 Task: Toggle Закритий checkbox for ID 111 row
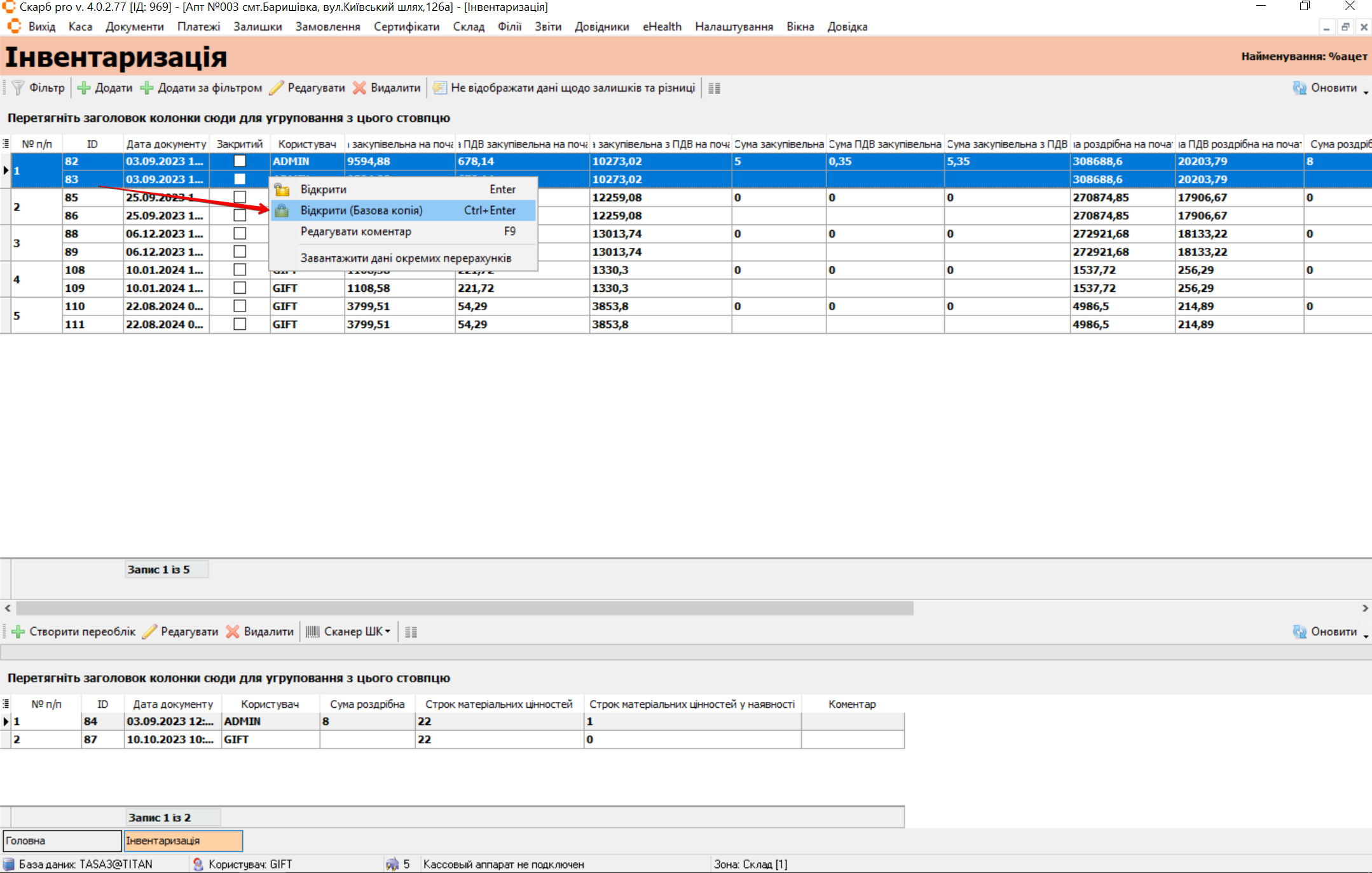(x=240, y=324)
